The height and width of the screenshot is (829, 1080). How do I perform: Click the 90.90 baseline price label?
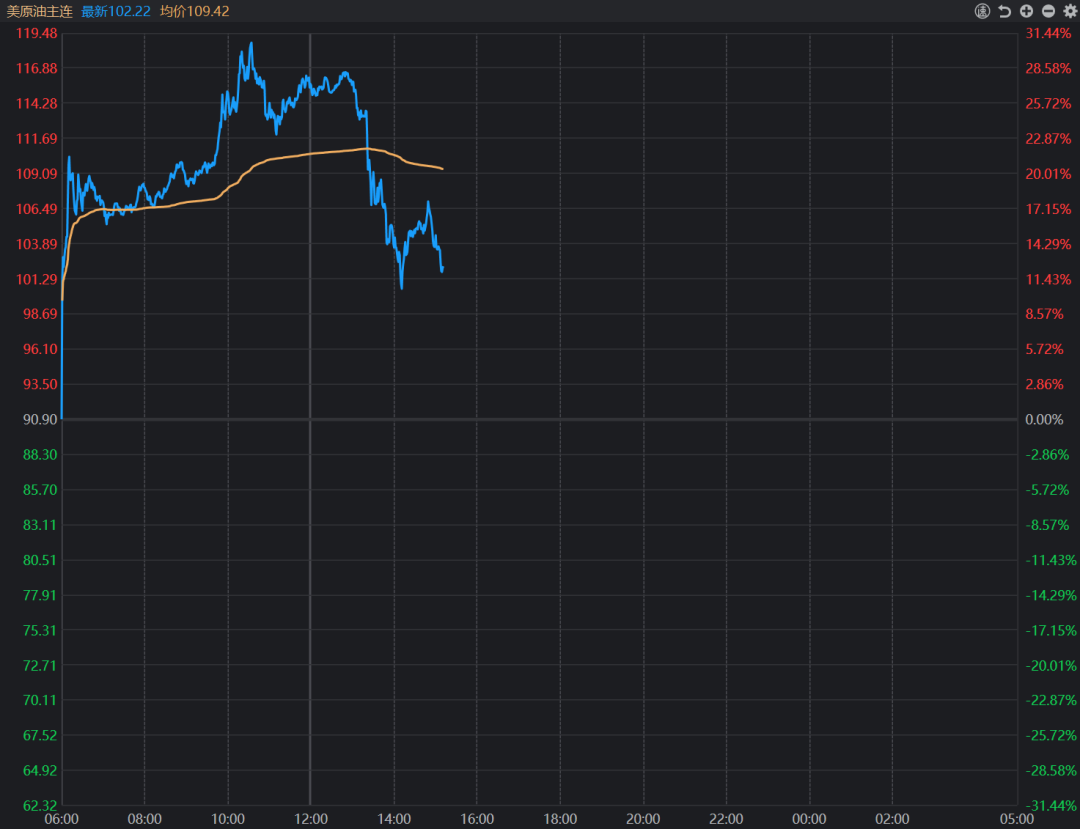pyautogui.click(x=40, y=419)
